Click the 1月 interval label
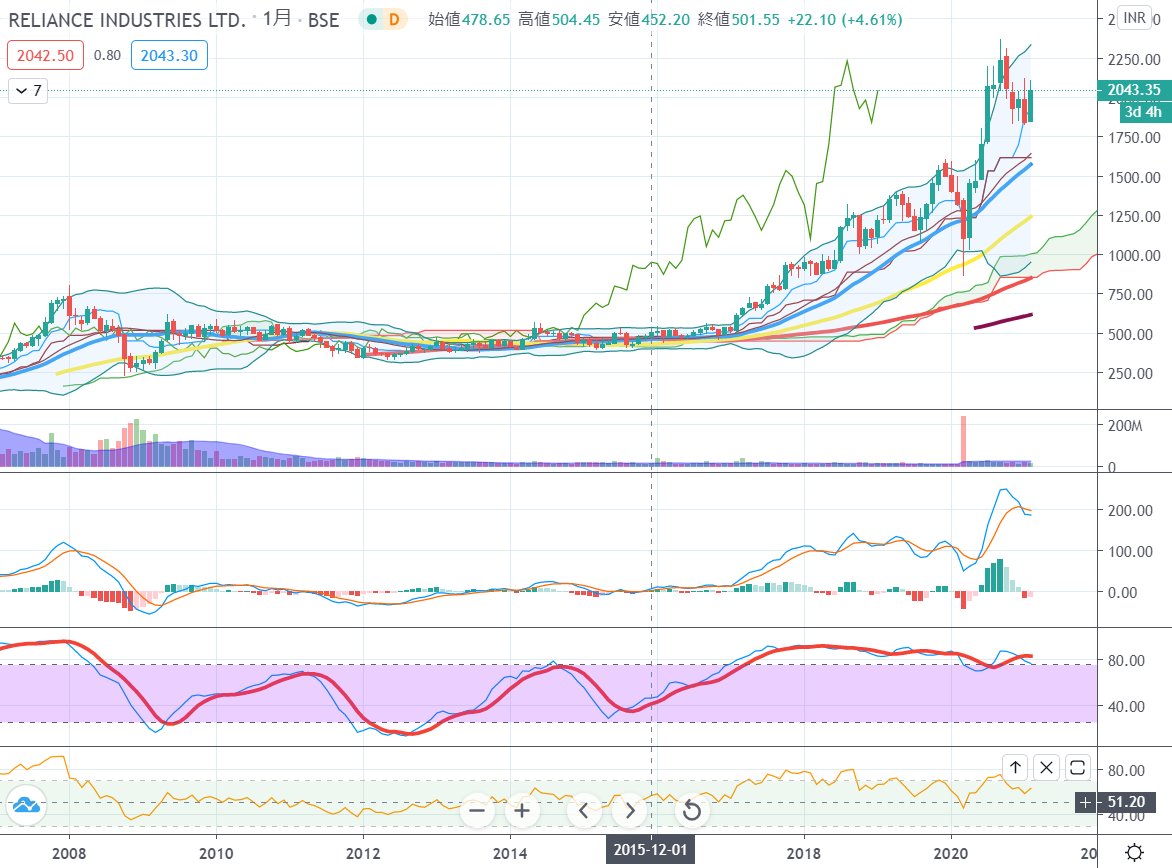This screenshot has height=868, width=1172. point(277,19)
